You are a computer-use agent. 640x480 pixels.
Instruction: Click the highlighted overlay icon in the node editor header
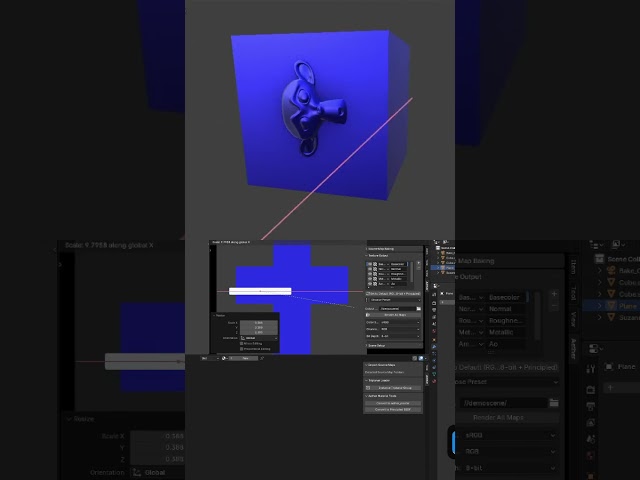[421, 358]
